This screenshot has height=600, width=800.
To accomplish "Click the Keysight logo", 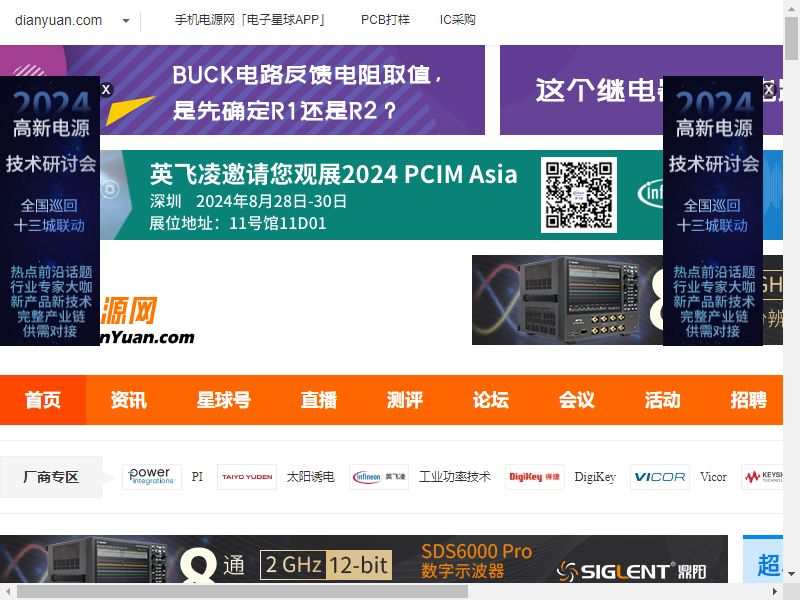I will click(x=762, y=477).
